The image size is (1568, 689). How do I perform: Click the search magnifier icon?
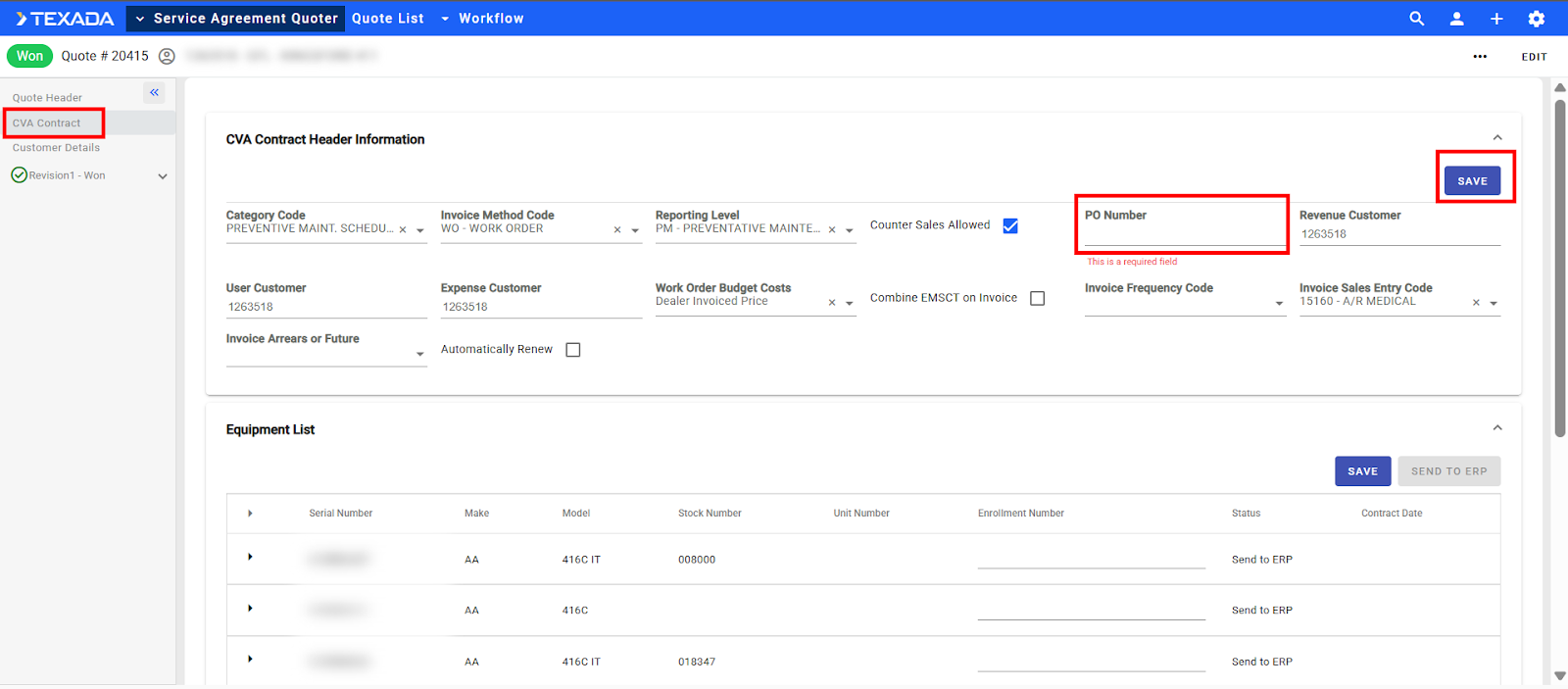1416,19
